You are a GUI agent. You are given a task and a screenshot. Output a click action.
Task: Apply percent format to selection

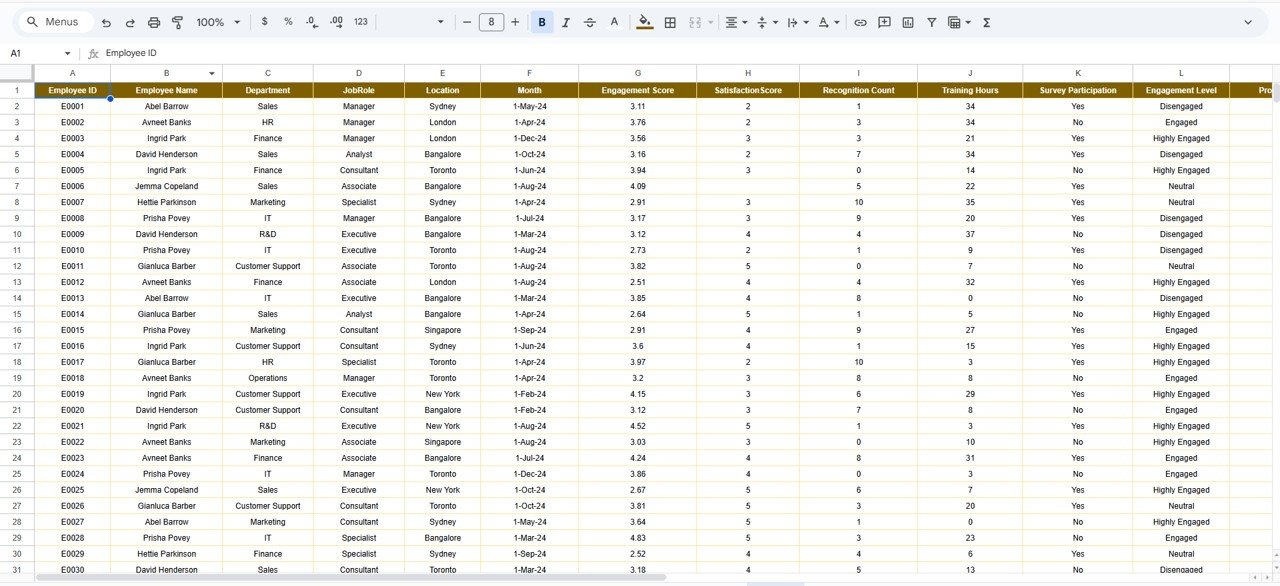pyautogui.click(x=288, y=21)
